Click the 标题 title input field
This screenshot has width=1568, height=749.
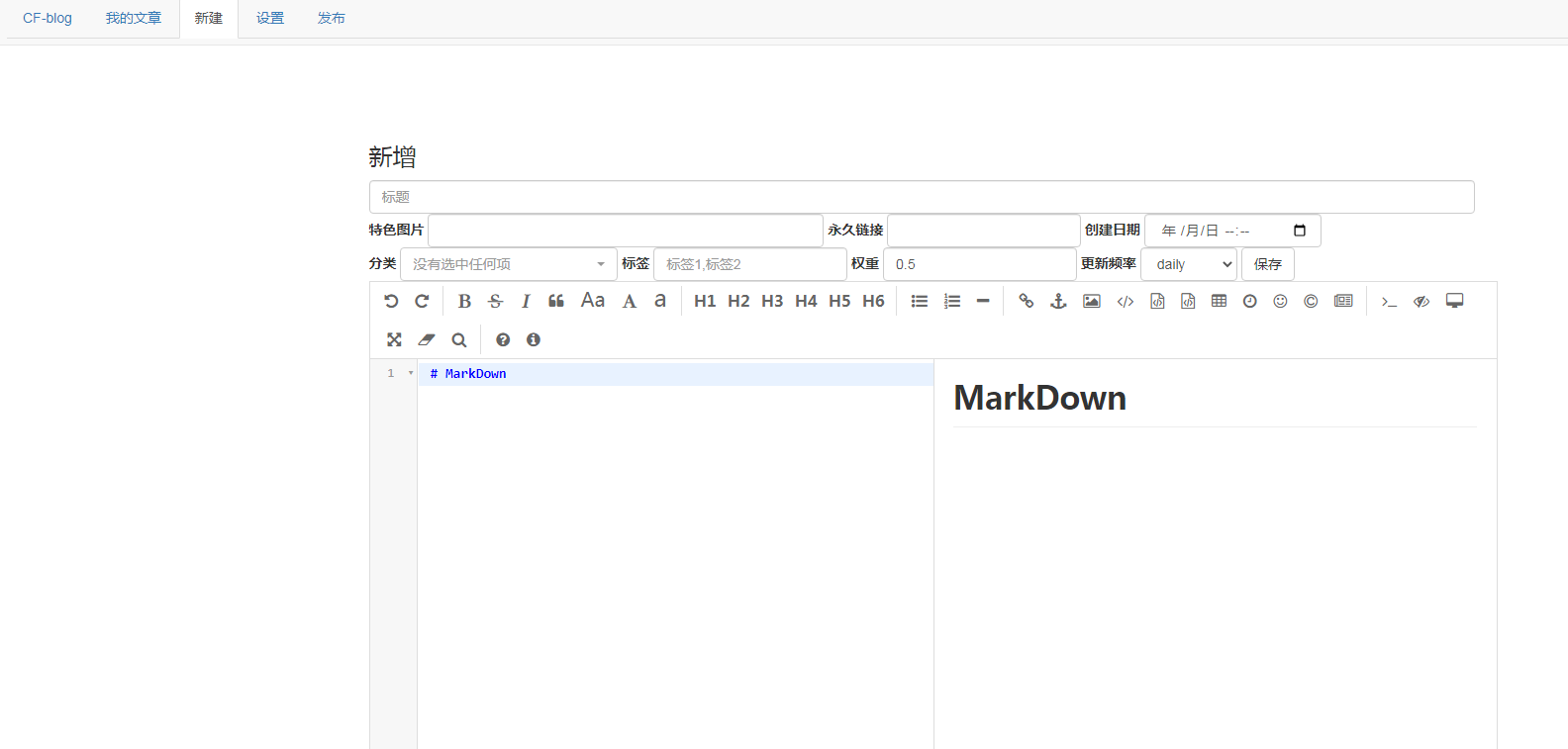921,197
